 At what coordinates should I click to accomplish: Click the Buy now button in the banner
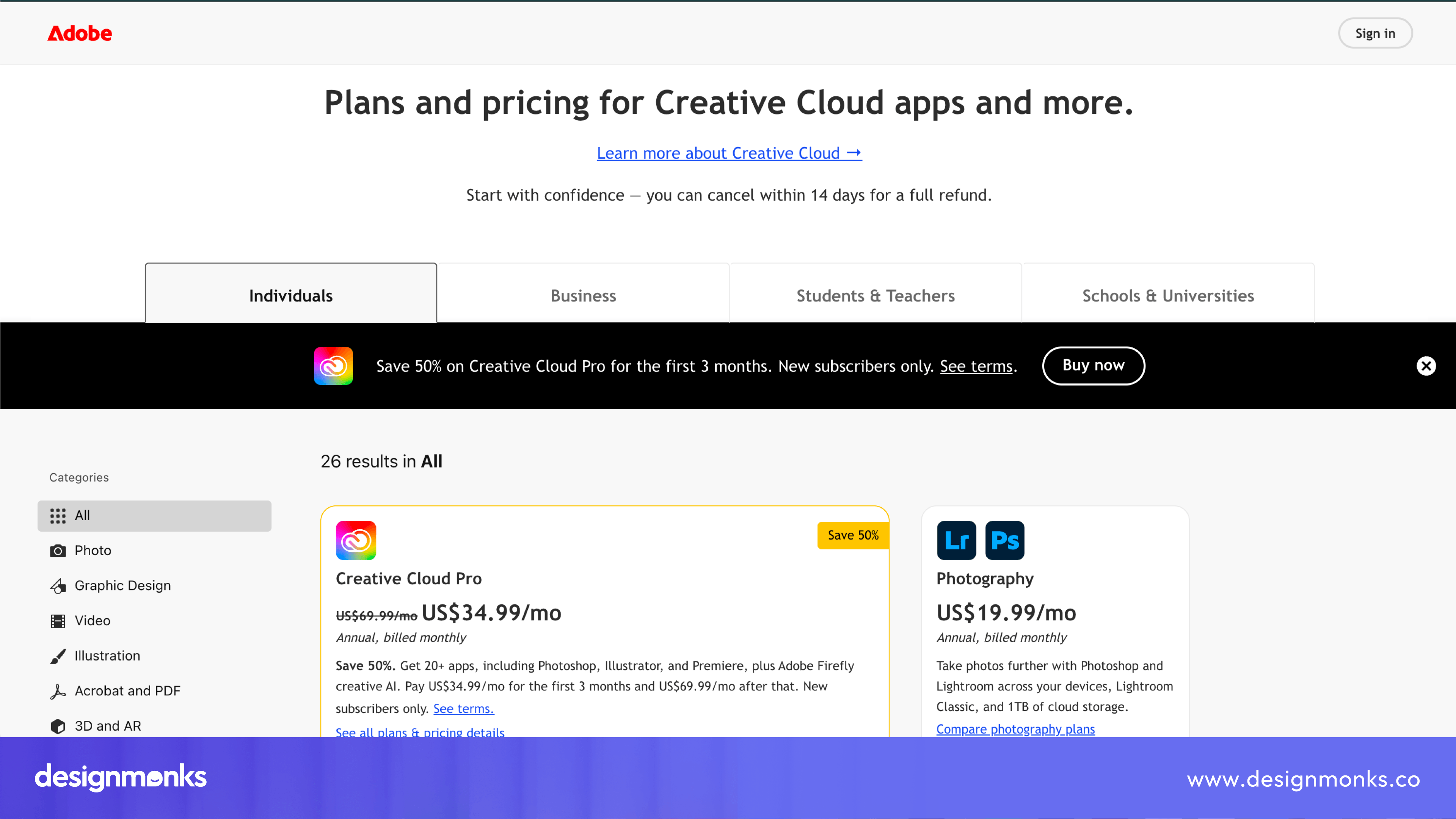(1094, 366)
